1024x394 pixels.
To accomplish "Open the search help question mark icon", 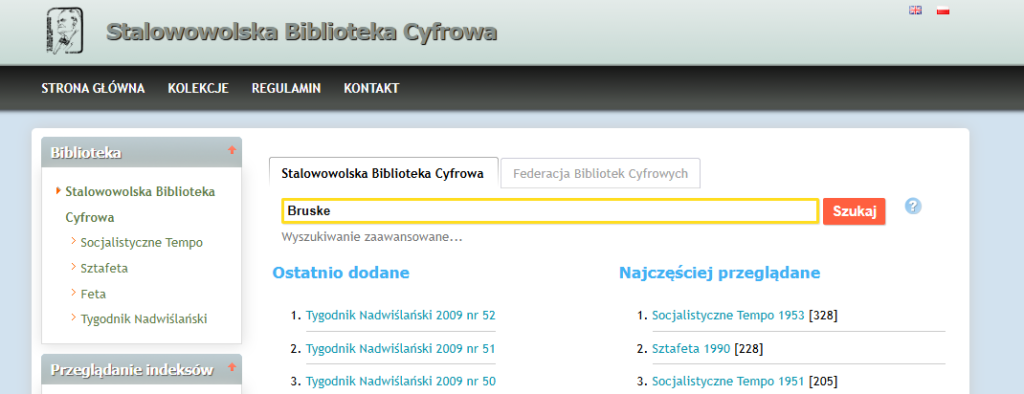I will (913, 206).
